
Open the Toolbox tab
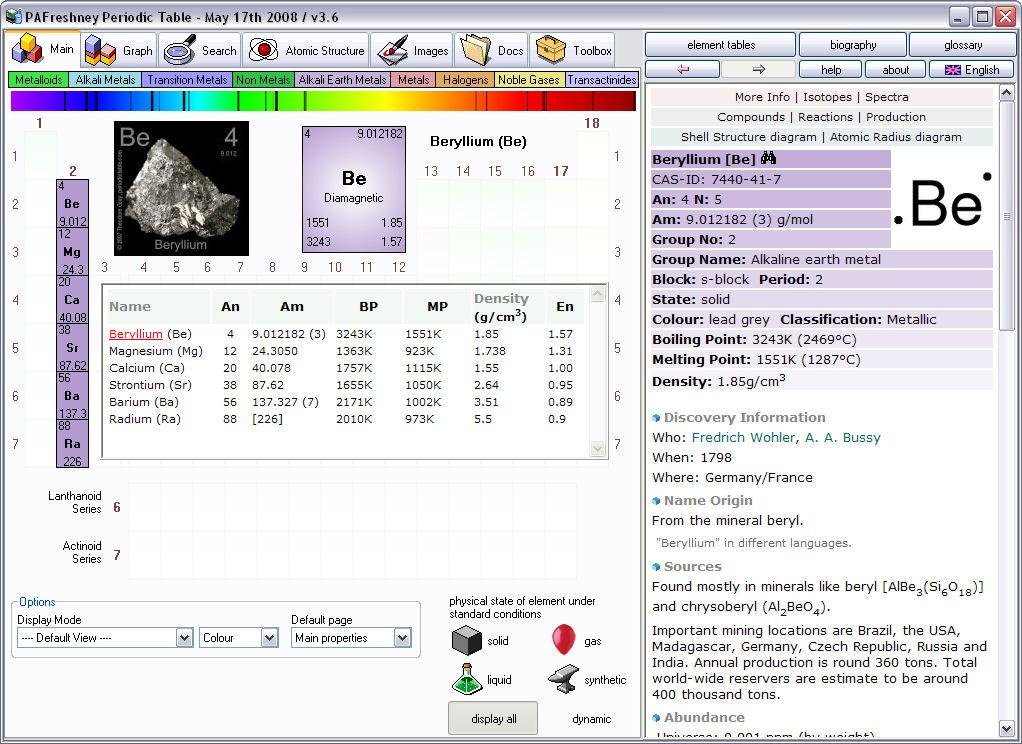[x=576, y=50]
